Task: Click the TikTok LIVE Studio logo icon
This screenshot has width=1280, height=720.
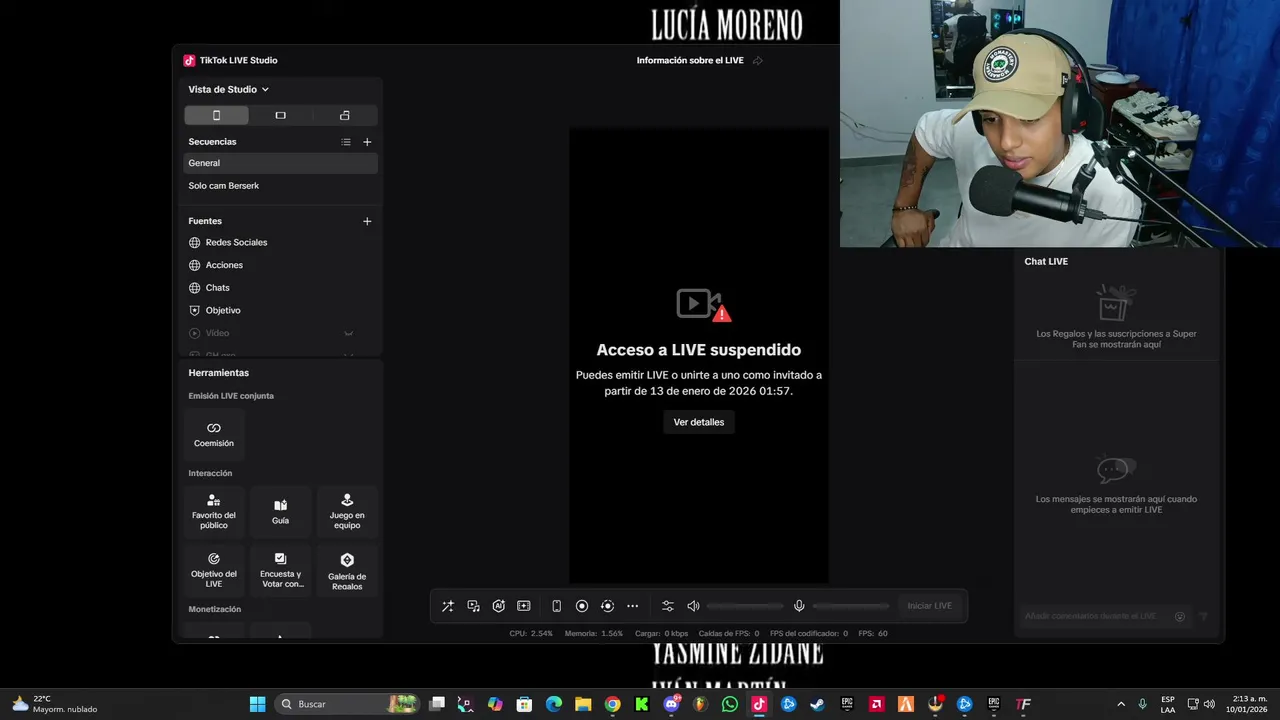Action: 189,60
